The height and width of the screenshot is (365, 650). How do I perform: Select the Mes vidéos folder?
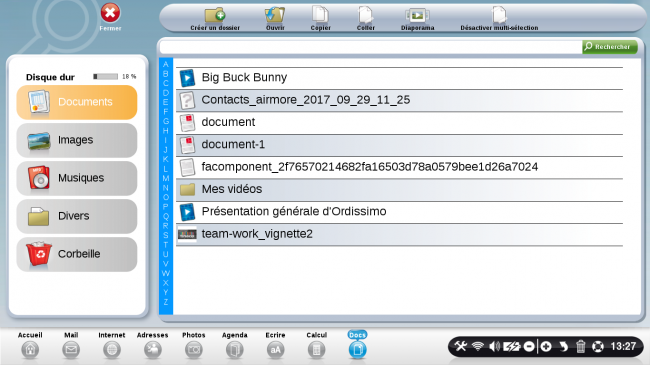click(x=399, y=189)
